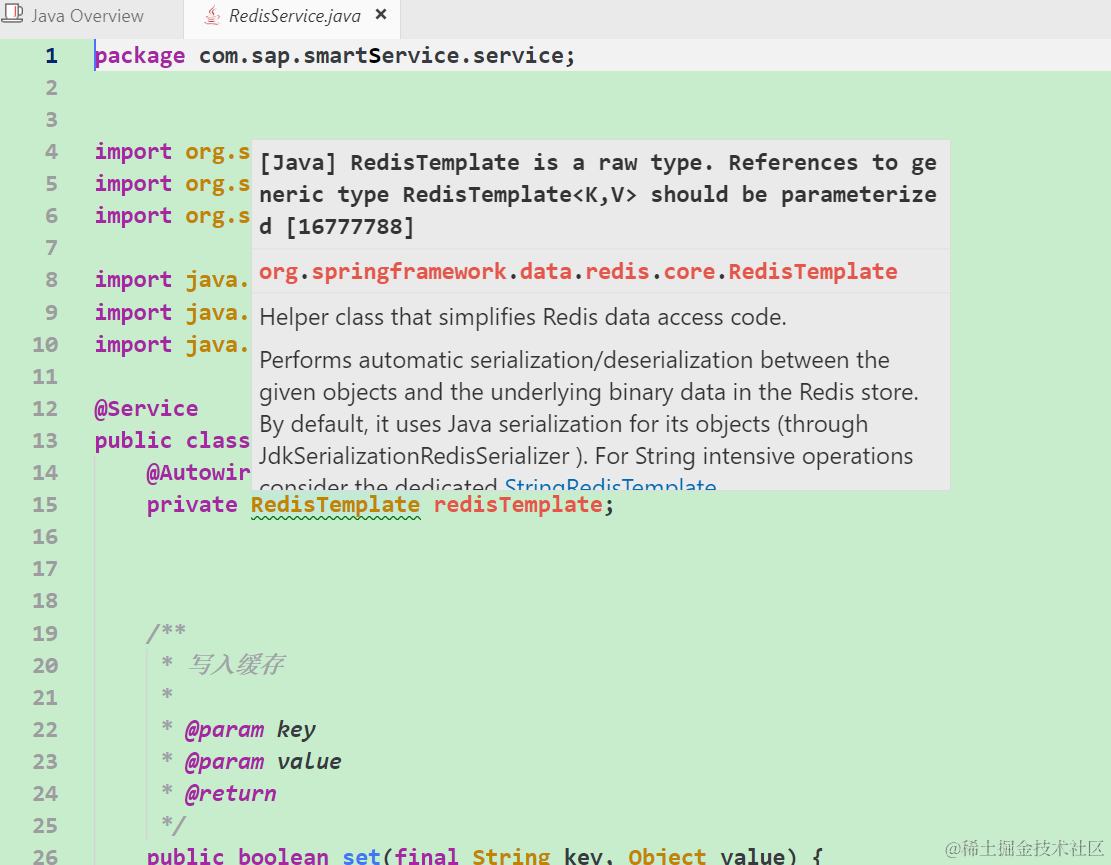Click the import java statement on line 8

[172, 280]
